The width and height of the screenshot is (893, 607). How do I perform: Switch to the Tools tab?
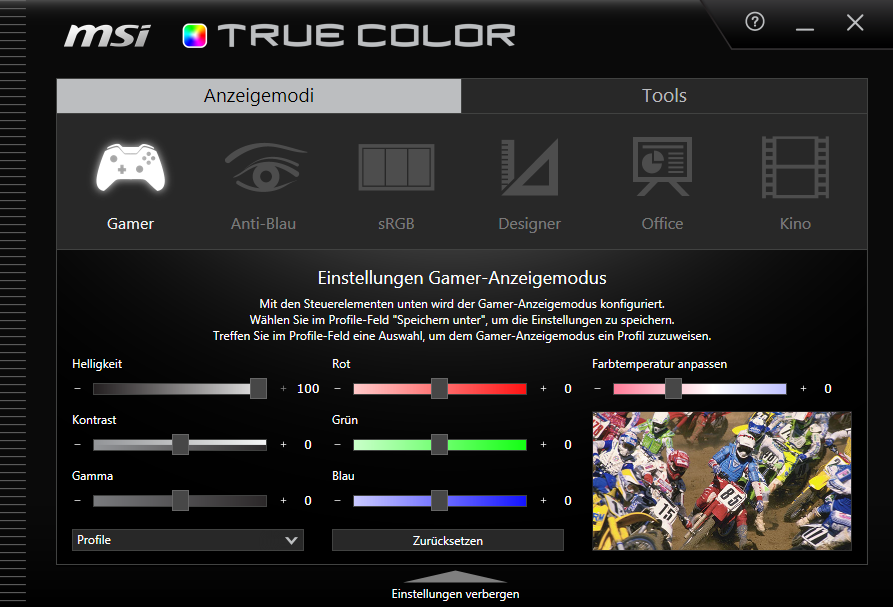pos(664,96)
